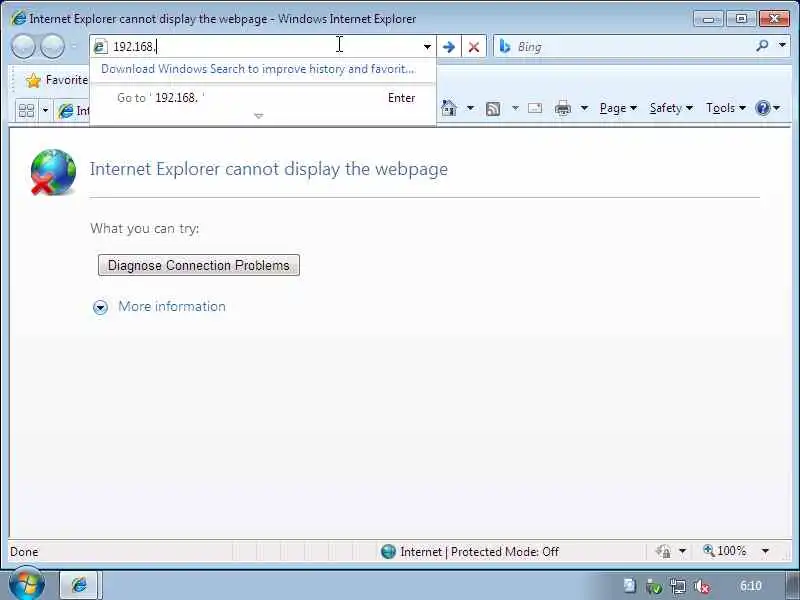Screen dimensions: 800x600
Task: Click the Done status bar text
Action: (24, 552)
